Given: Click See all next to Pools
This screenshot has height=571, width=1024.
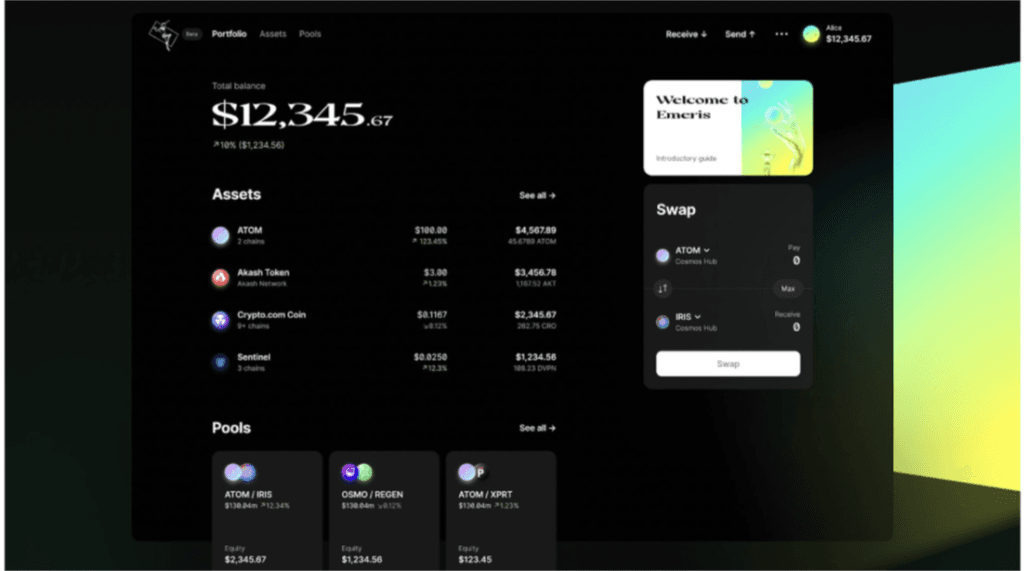Looking at the screenshot, I should (x=537, y=428).
